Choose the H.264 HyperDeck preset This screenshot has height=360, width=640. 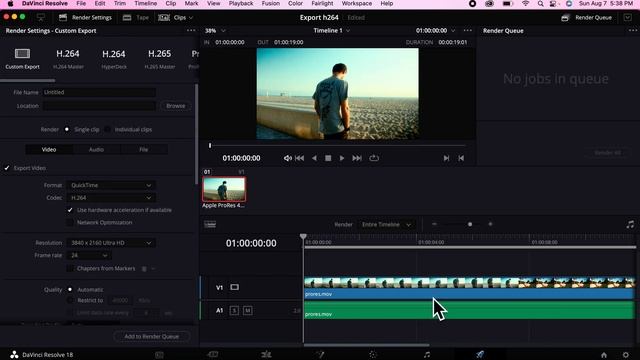114,58
